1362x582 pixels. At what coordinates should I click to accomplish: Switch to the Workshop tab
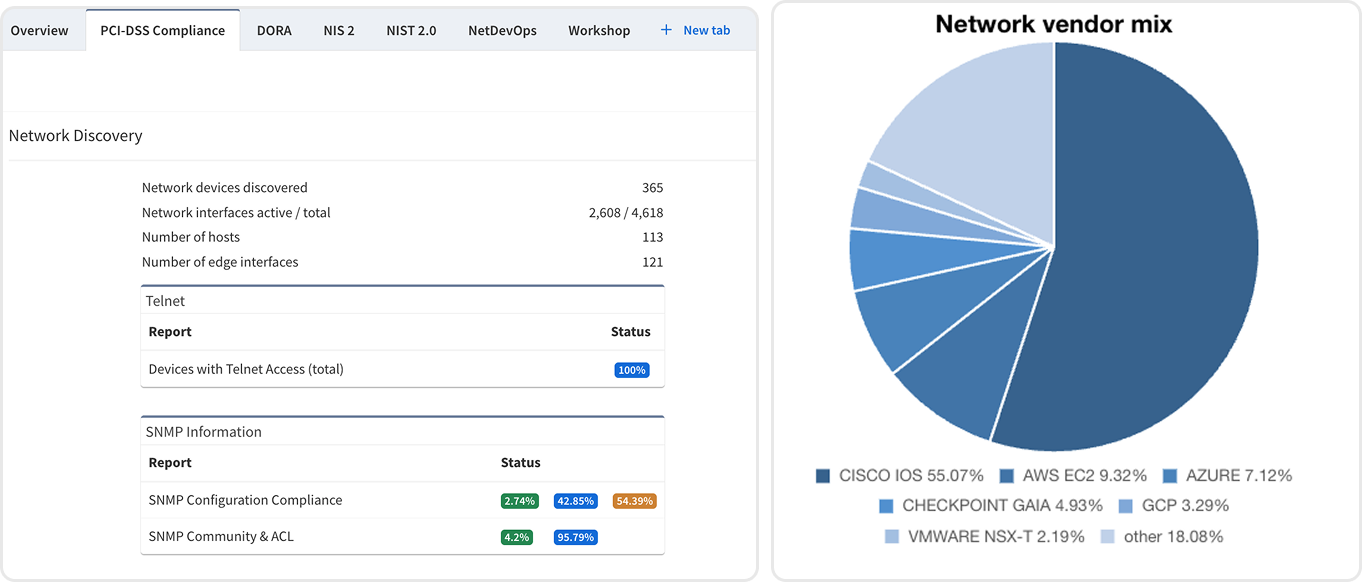599,30
